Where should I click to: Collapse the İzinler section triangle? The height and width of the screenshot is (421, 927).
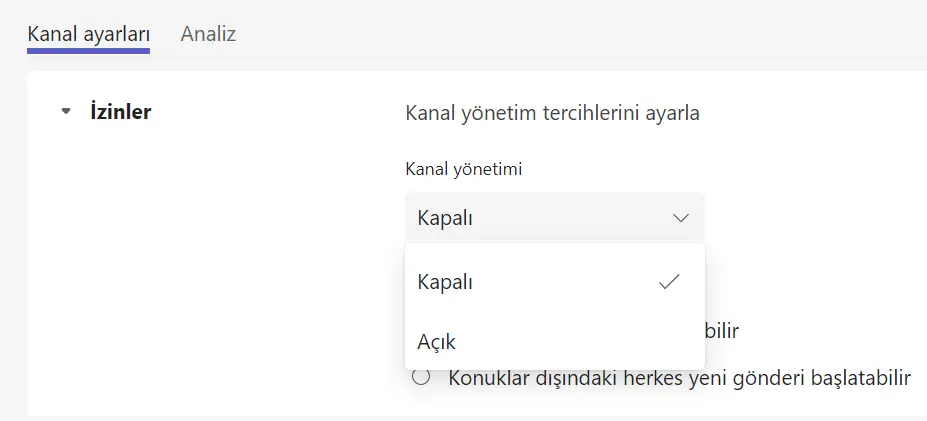coord(66,112)
